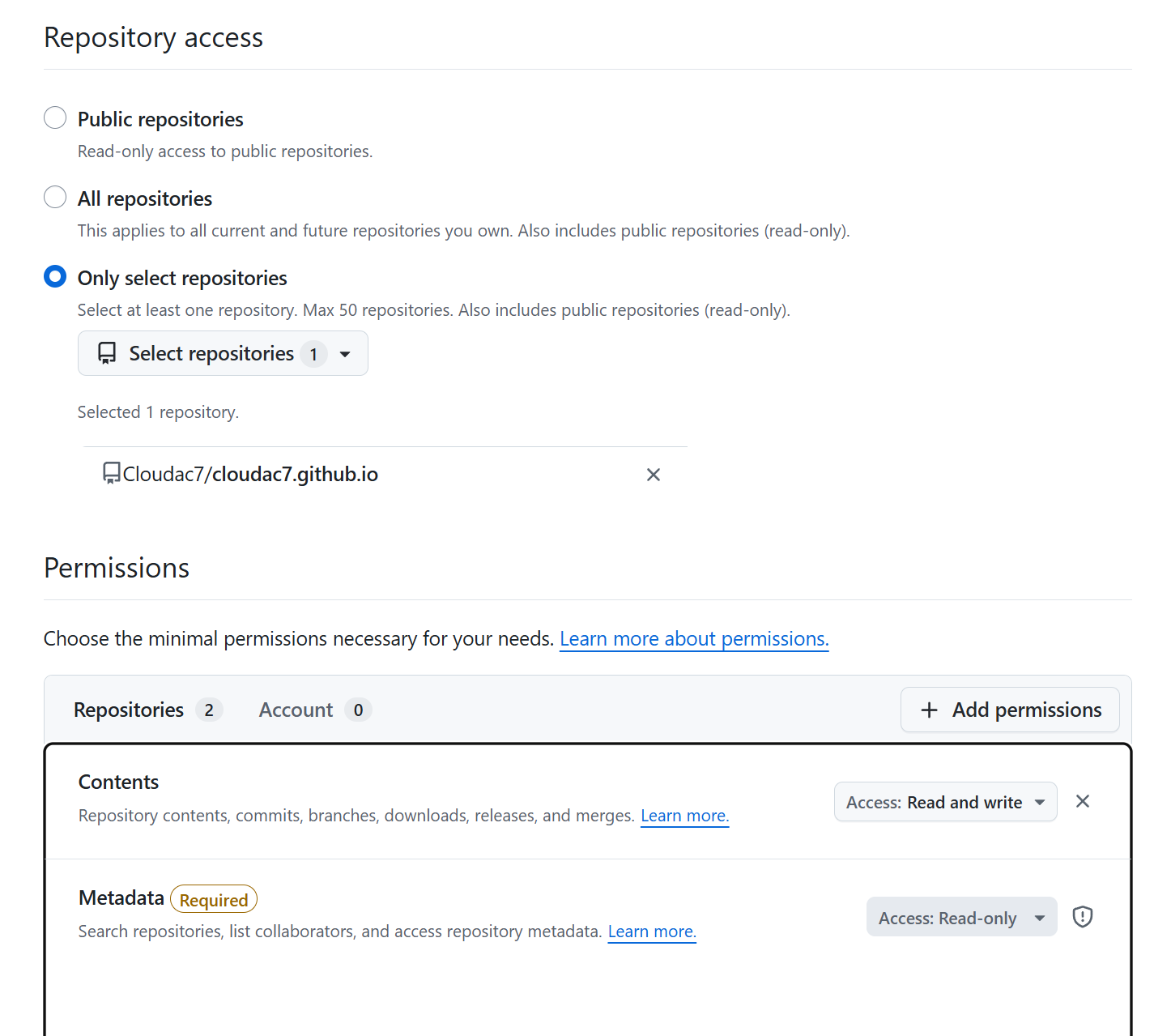This screenshot has width=1154, height=1036.
Task: Open the Select repositories dropdown
Action: coord(223,353)
